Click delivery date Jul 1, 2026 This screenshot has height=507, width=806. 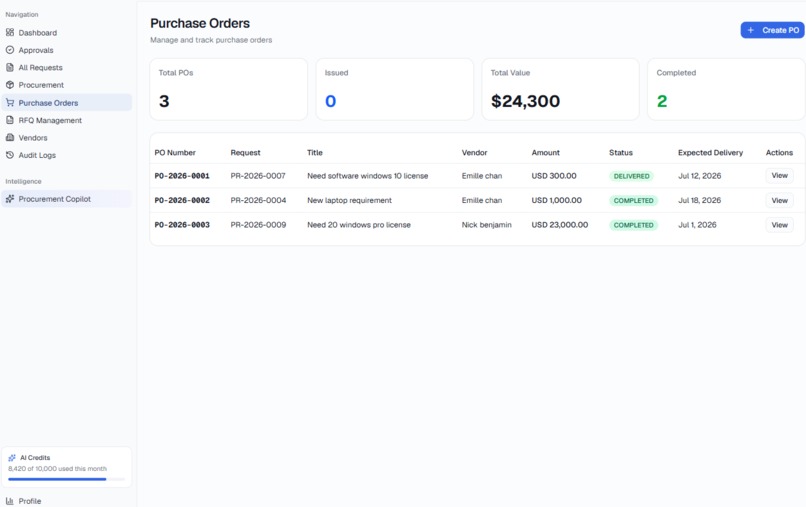pos(697,225)
